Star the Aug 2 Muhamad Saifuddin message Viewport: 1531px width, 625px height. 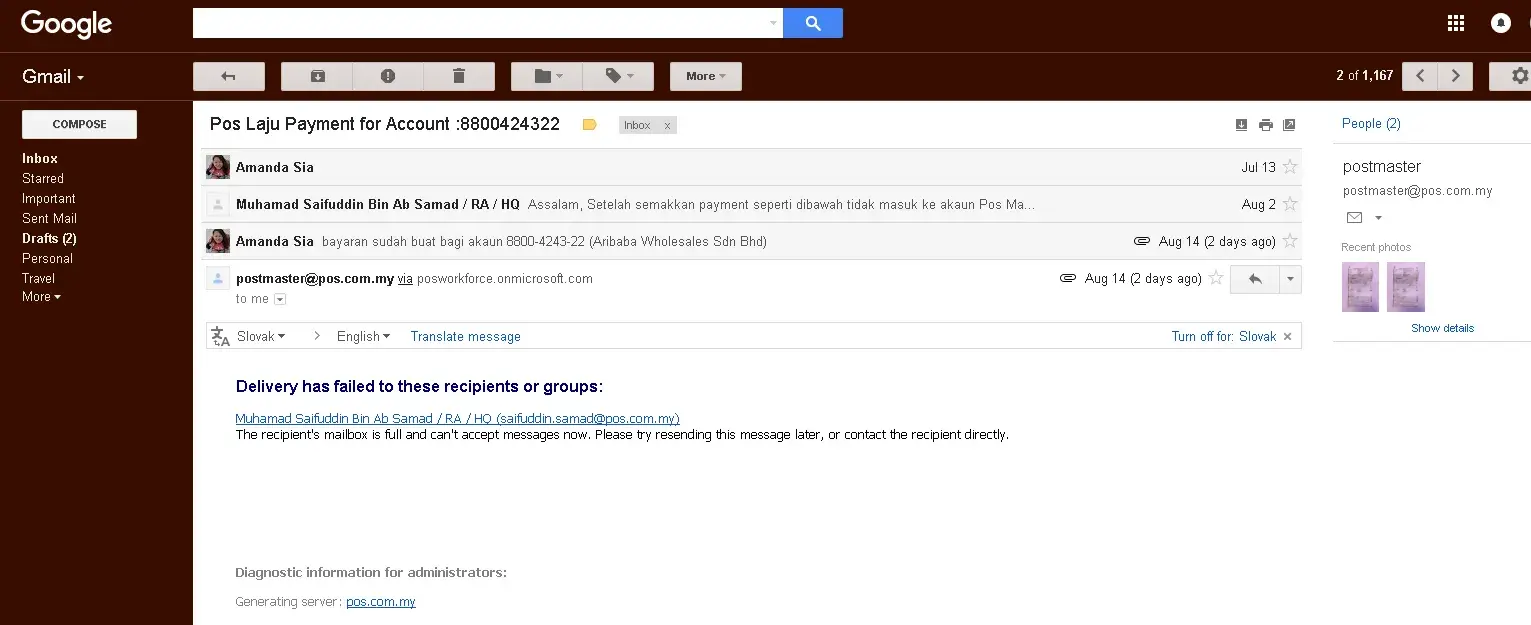pyautogui.click(x=1290, y=204)
